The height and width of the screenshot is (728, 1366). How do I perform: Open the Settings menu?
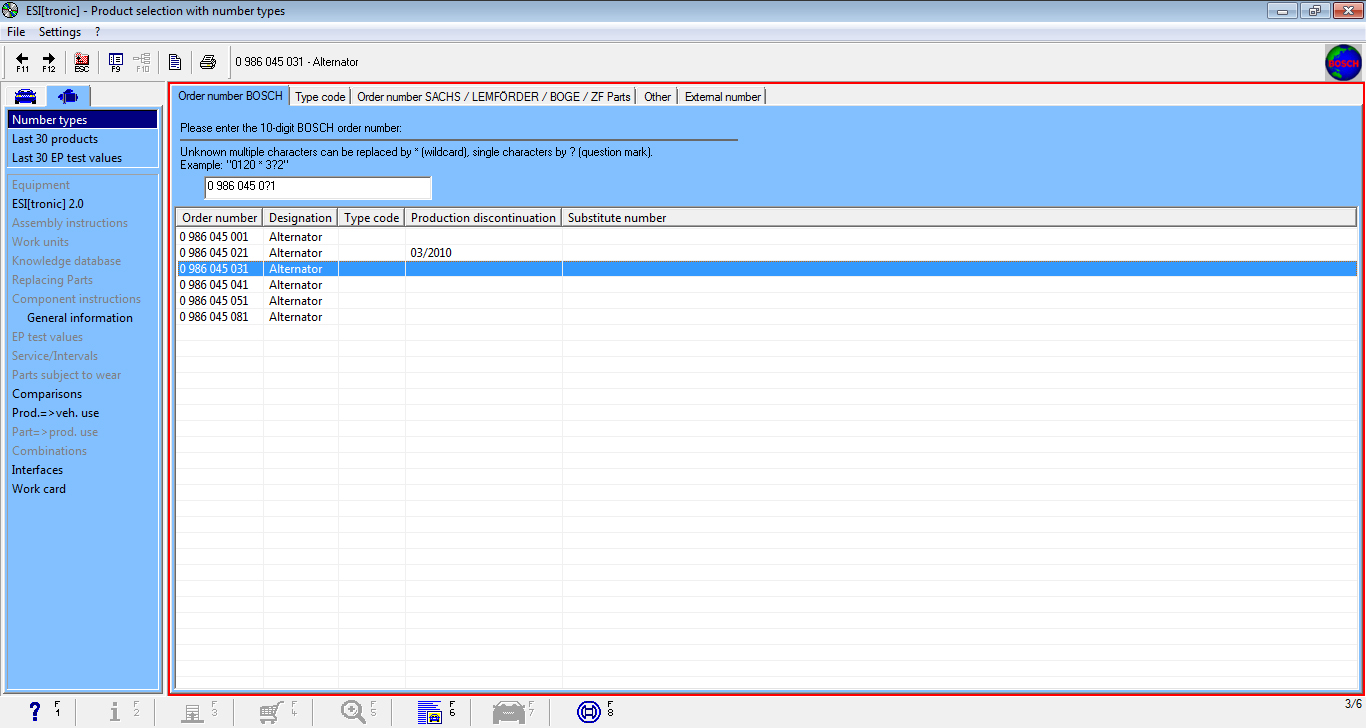pyautogui.click(x=60, y=32)
